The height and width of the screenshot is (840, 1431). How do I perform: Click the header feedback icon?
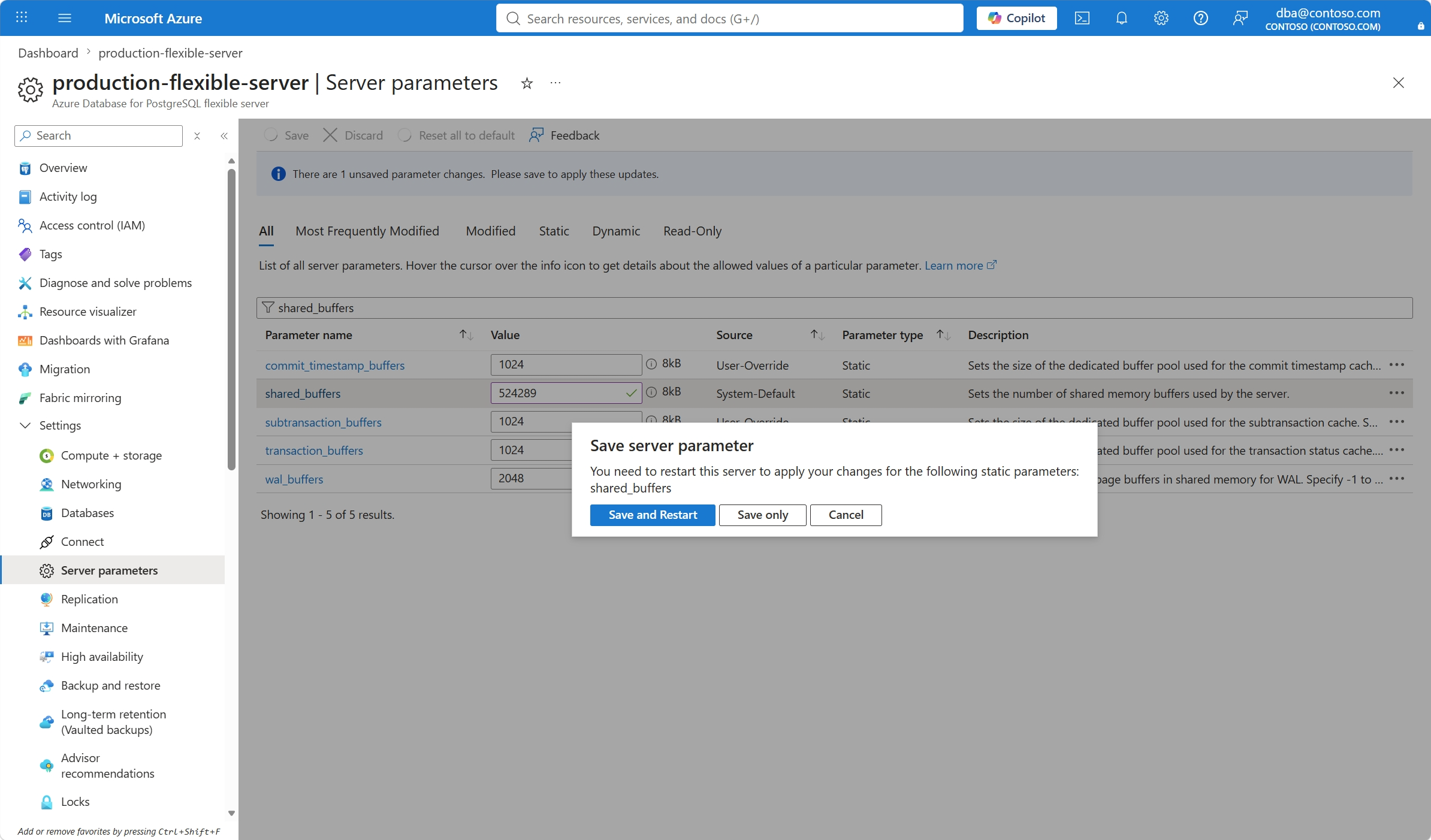click(1240, 18)
